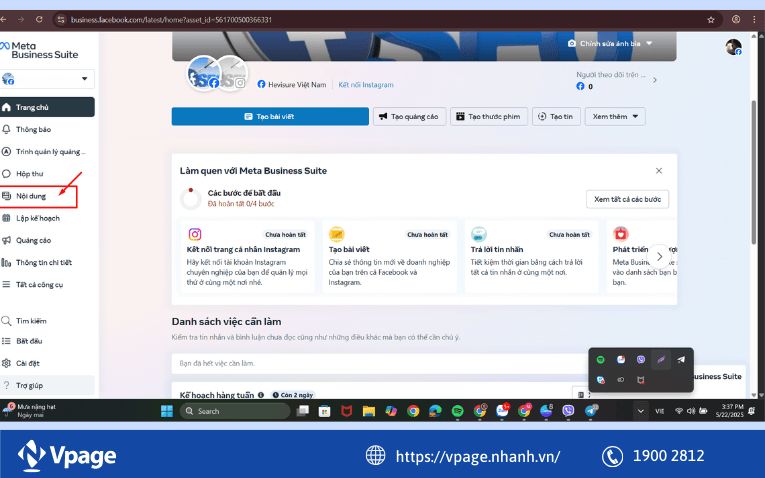Open Thông báo bell icon in sidebar

(7, 130)
